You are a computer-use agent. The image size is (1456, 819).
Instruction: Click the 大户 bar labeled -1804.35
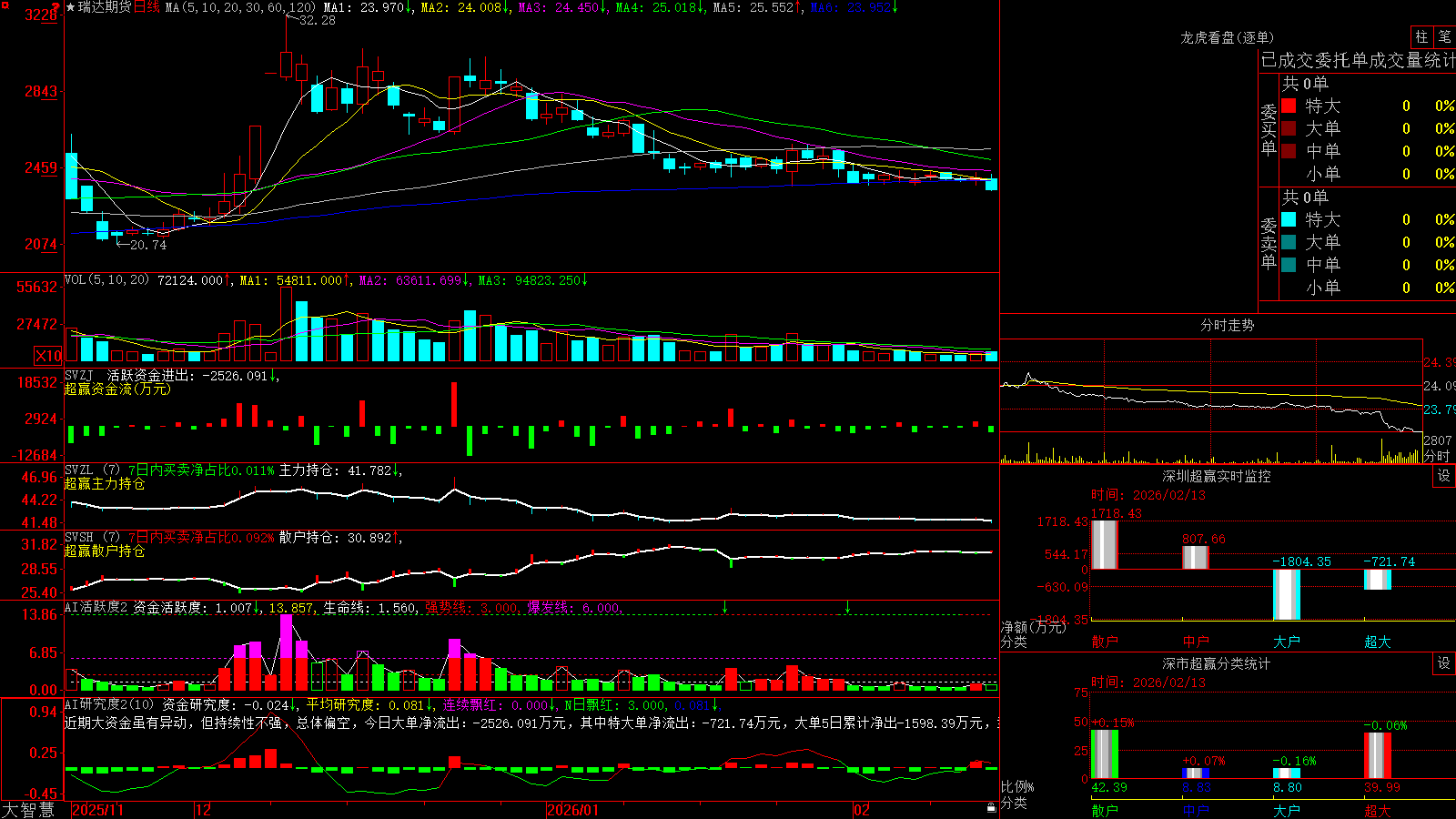pyautogui.click(x=1287, y=595)
